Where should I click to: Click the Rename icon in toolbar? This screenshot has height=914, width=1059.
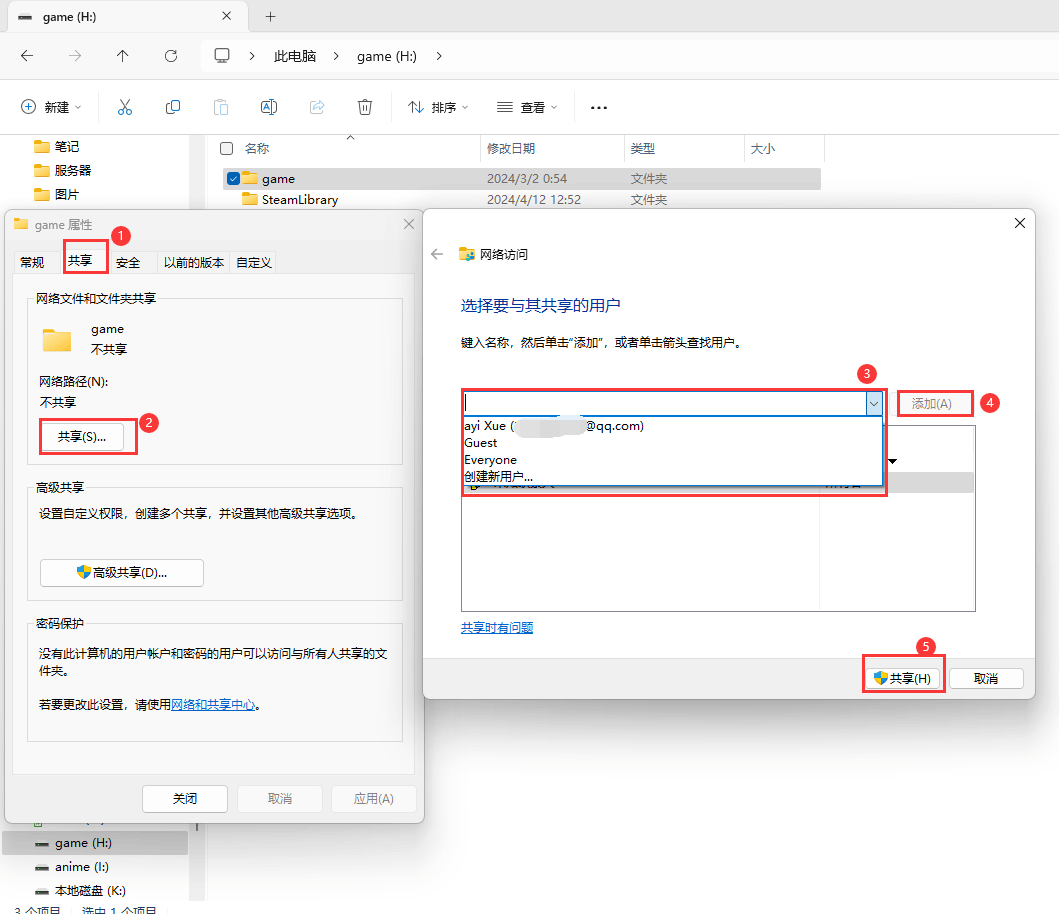pos(269,107)
